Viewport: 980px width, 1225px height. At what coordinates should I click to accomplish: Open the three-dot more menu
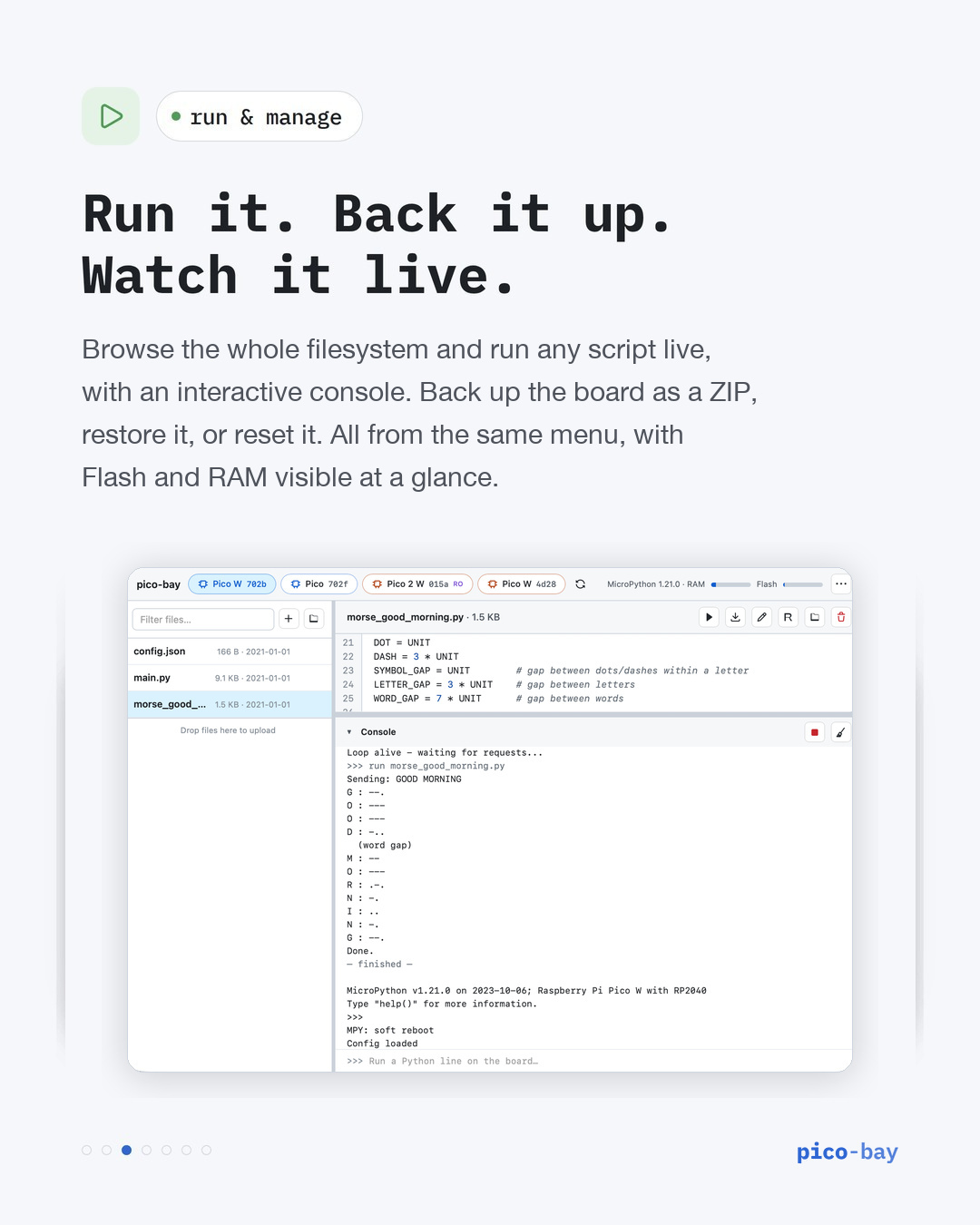(840, 584)
